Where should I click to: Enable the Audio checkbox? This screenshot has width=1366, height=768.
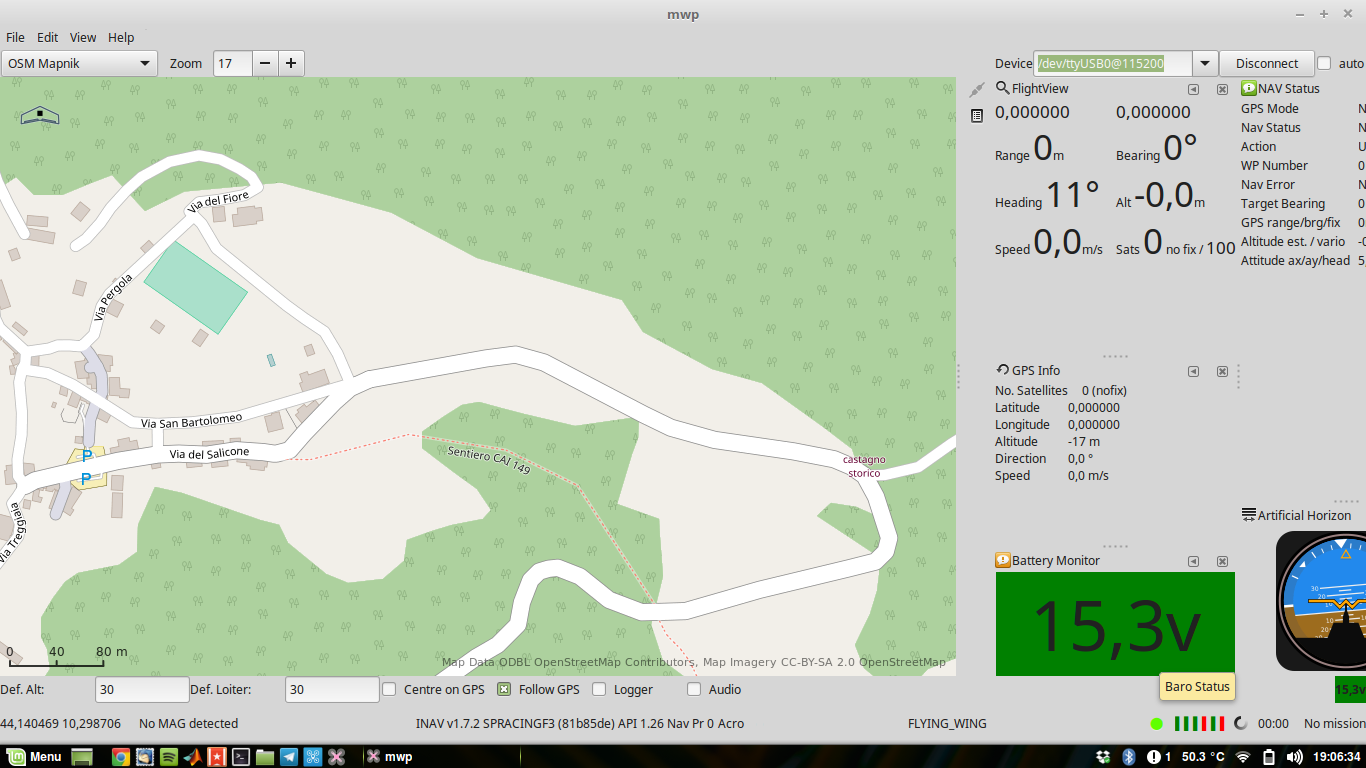coord(694,689)
